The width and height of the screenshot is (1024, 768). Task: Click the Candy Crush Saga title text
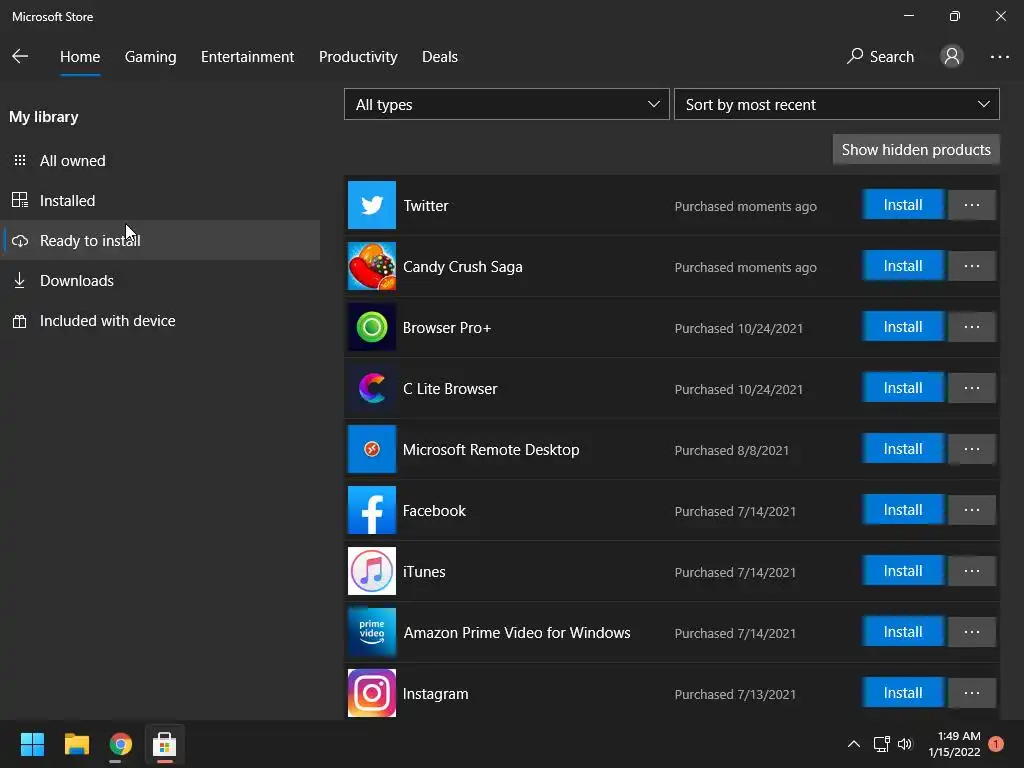462,266
